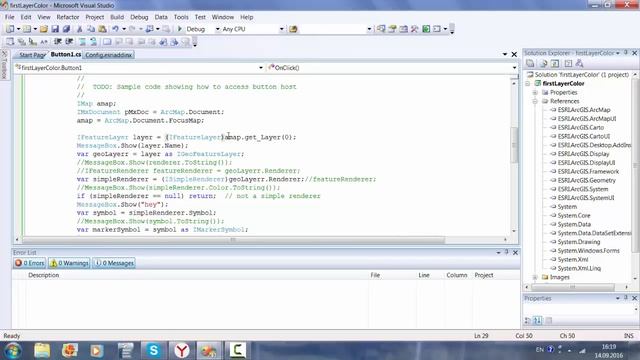Click the code editor horizontal scrollbar thumb
Image resolution: width=640 pixels, height=360 pixels.
pyautogui.click(x=233, y=240)
